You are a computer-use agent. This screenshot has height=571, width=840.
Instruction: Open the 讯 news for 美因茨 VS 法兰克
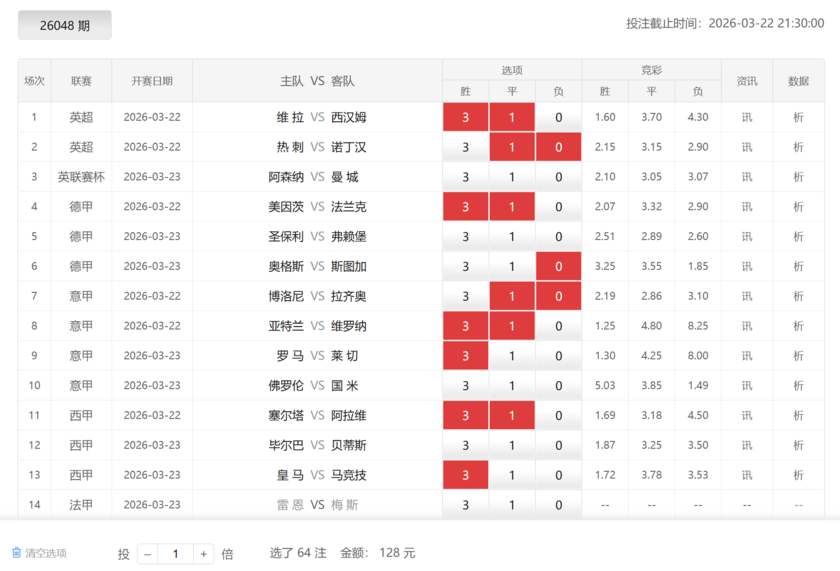point(747,207)
